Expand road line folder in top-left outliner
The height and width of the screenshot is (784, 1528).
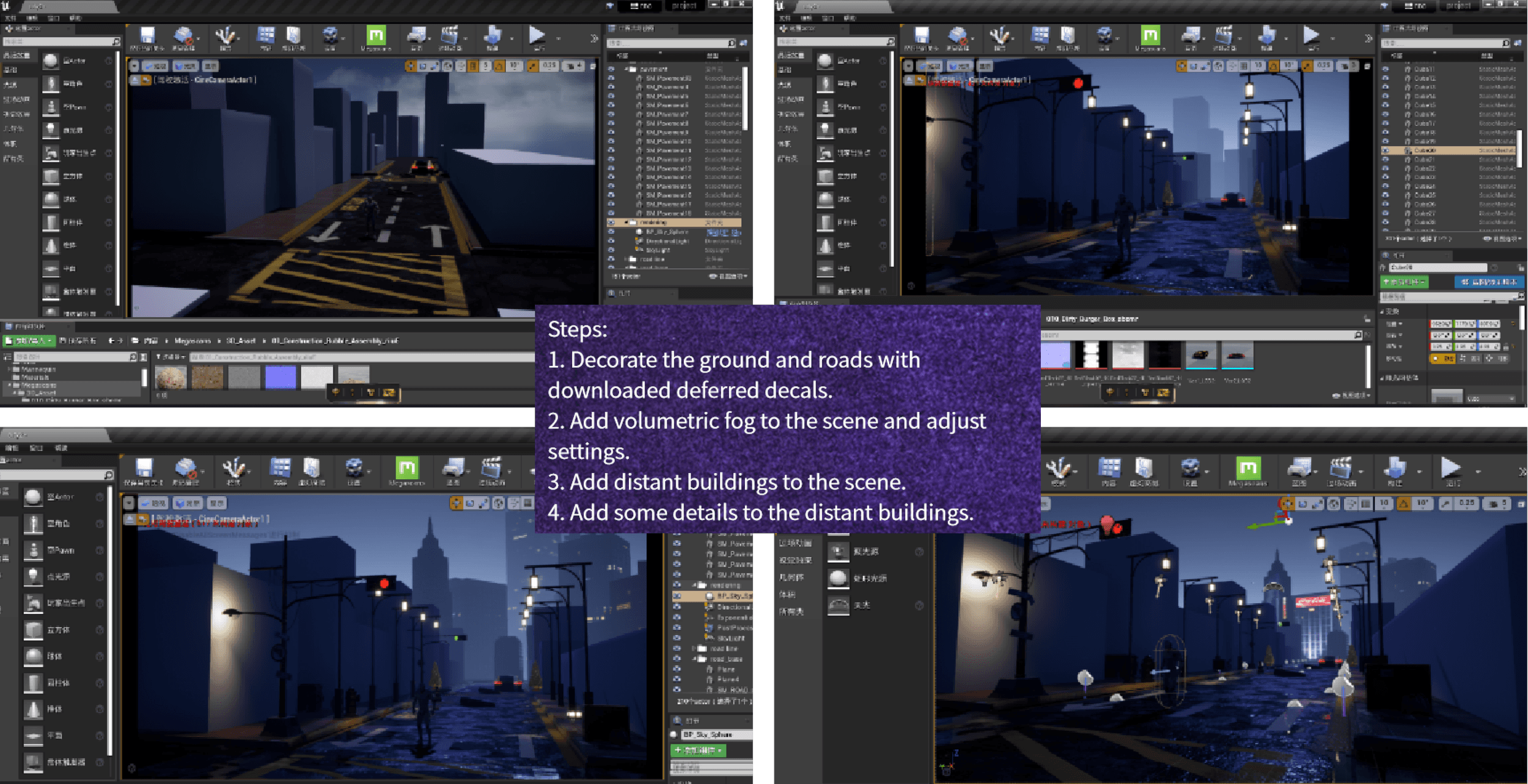(625, 259)
